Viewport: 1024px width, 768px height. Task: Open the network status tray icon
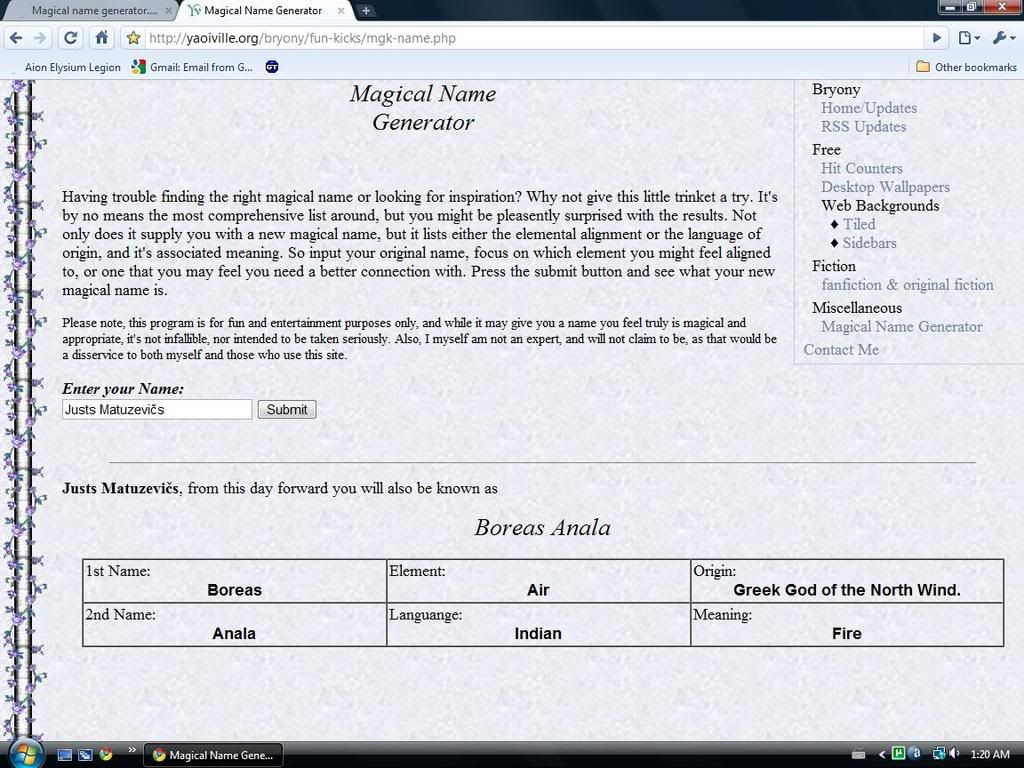(x=939, y=754)
